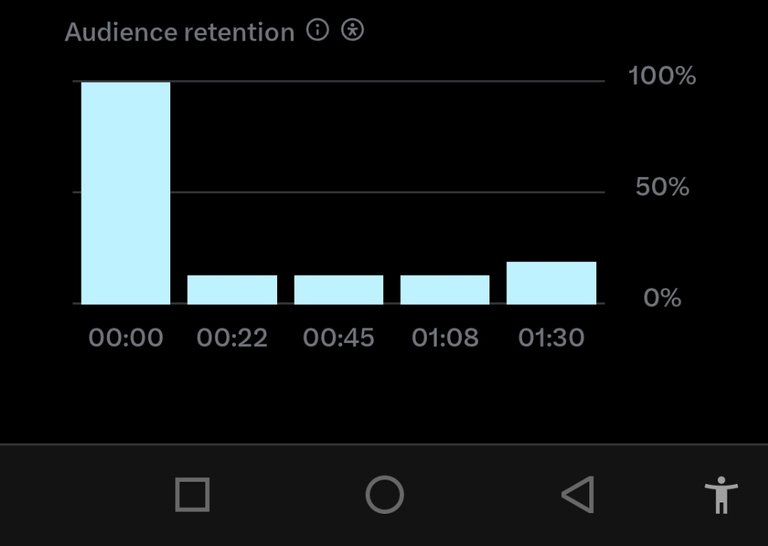
Task: Select the tall bar at 00:00
Action: pos(126,193)
